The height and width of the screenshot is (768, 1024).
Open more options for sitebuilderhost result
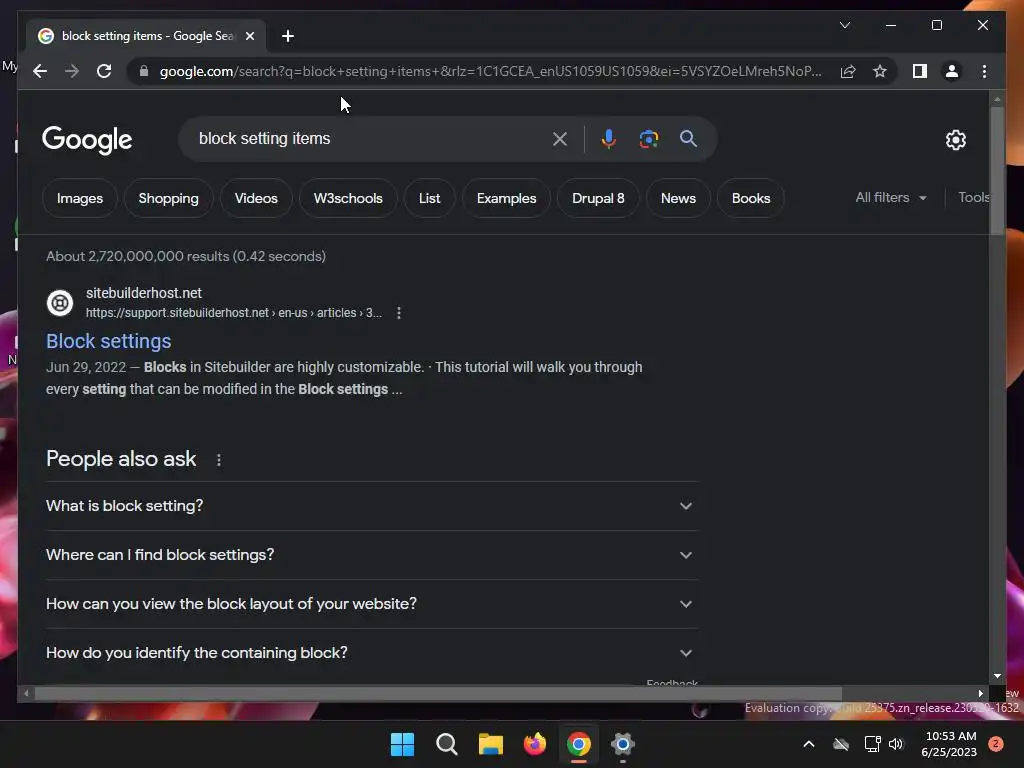(398, 313)
